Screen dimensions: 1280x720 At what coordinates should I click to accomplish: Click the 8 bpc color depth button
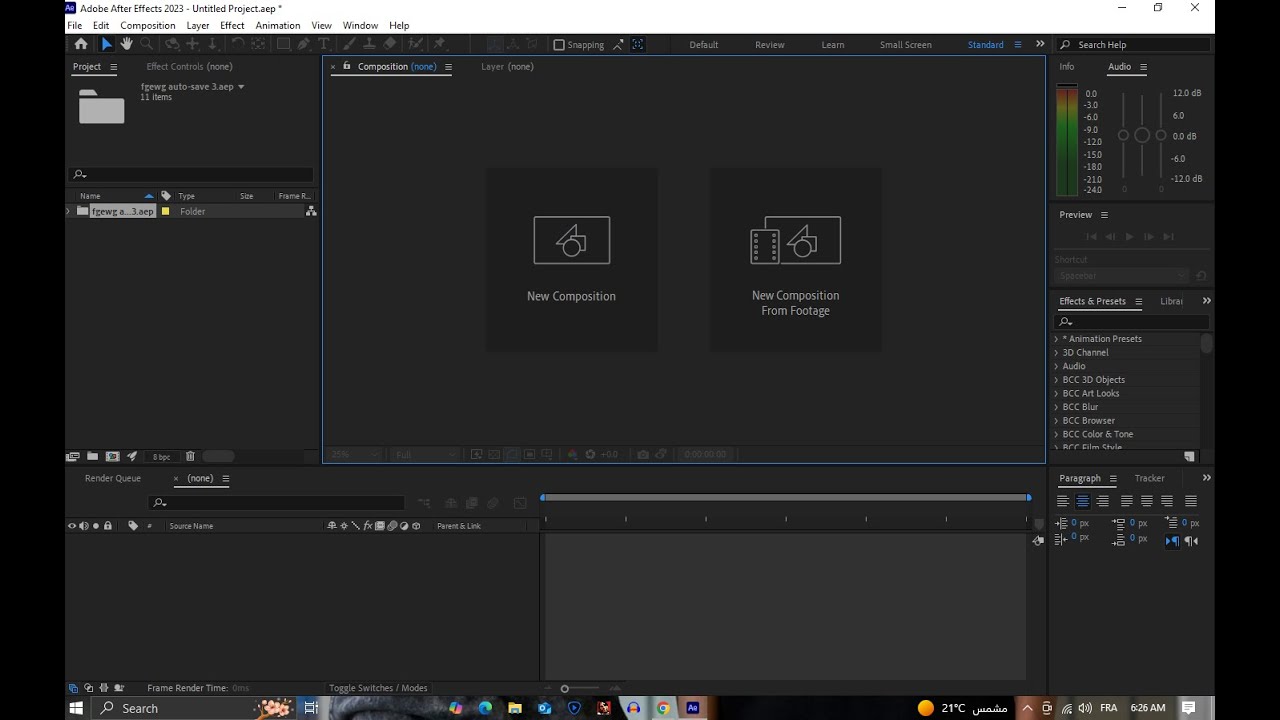click(160, 457)
